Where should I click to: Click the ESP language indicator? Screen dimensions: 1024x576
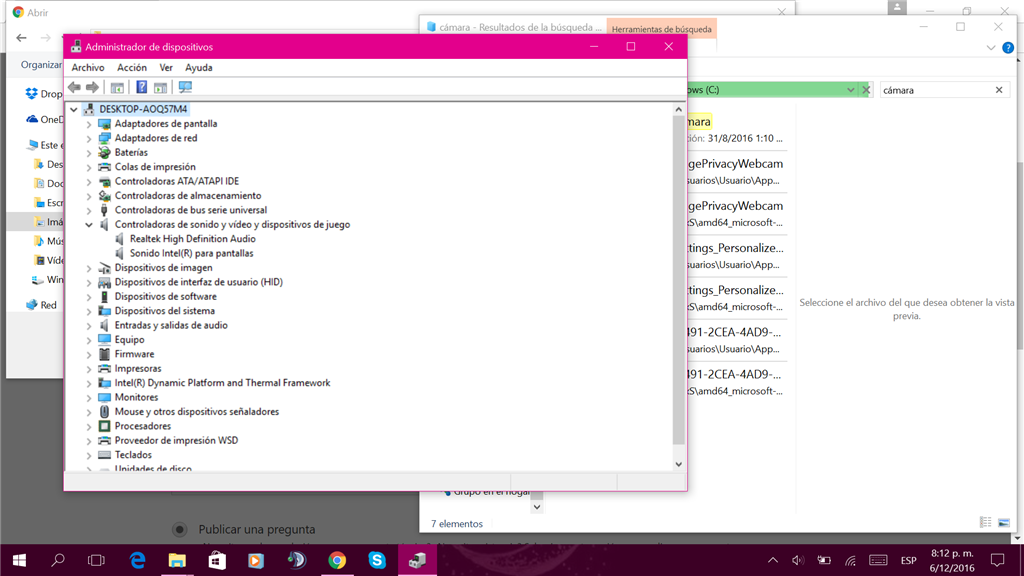(x=908, y=560)
